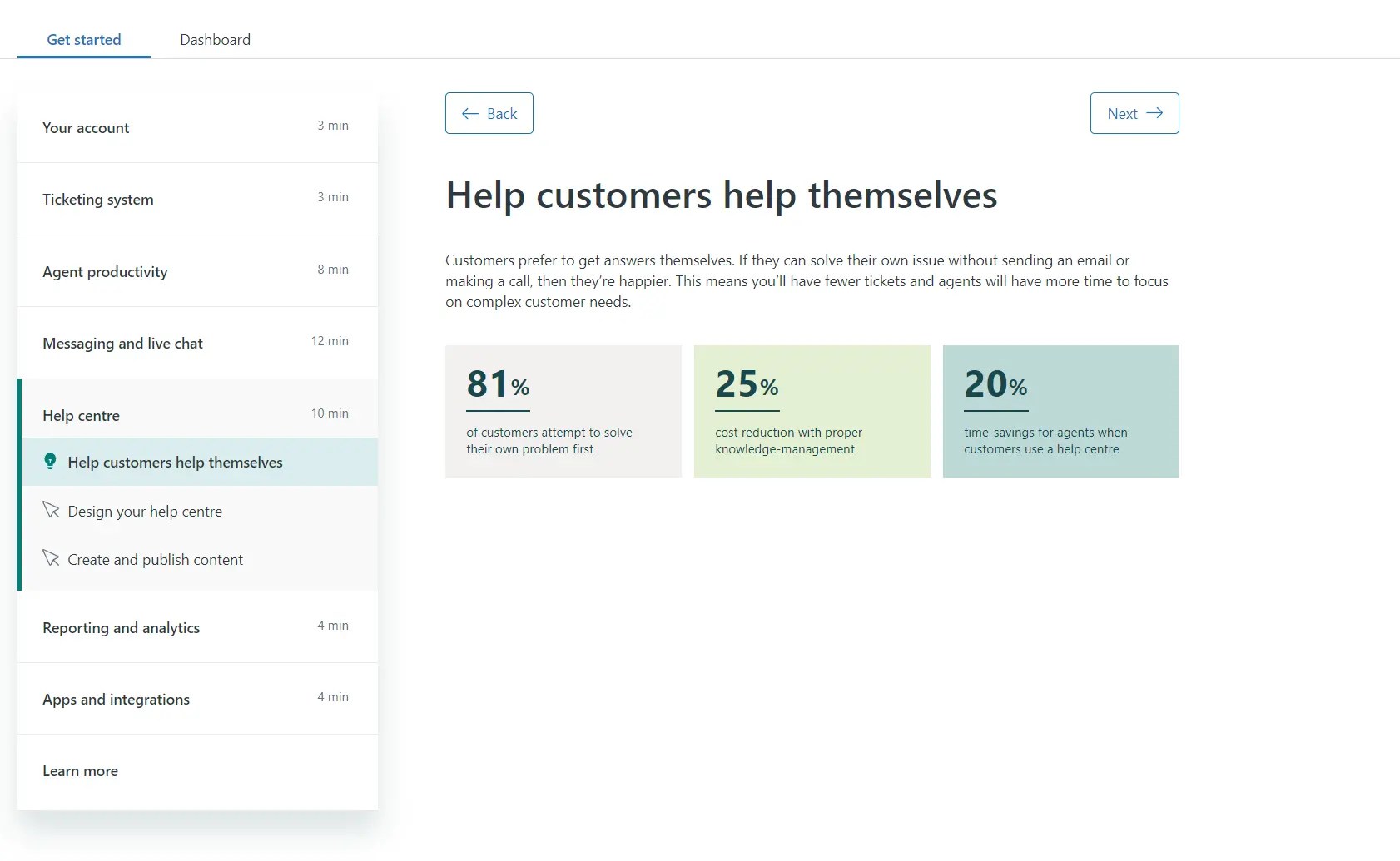Click the left arrow inside the Back button

(470, 113)
